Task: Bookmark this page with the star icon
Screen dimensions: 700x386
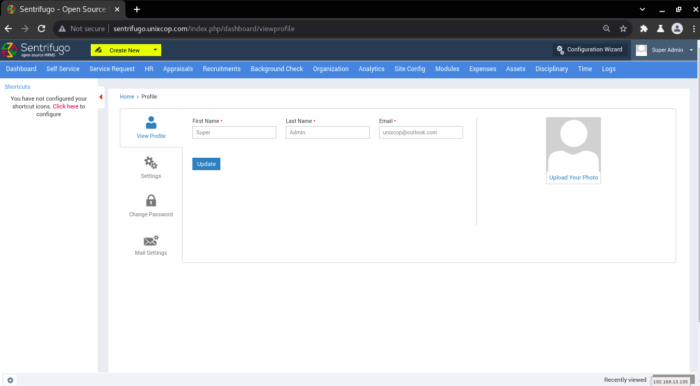Action: pyautogui.click(x=623, y=29)
